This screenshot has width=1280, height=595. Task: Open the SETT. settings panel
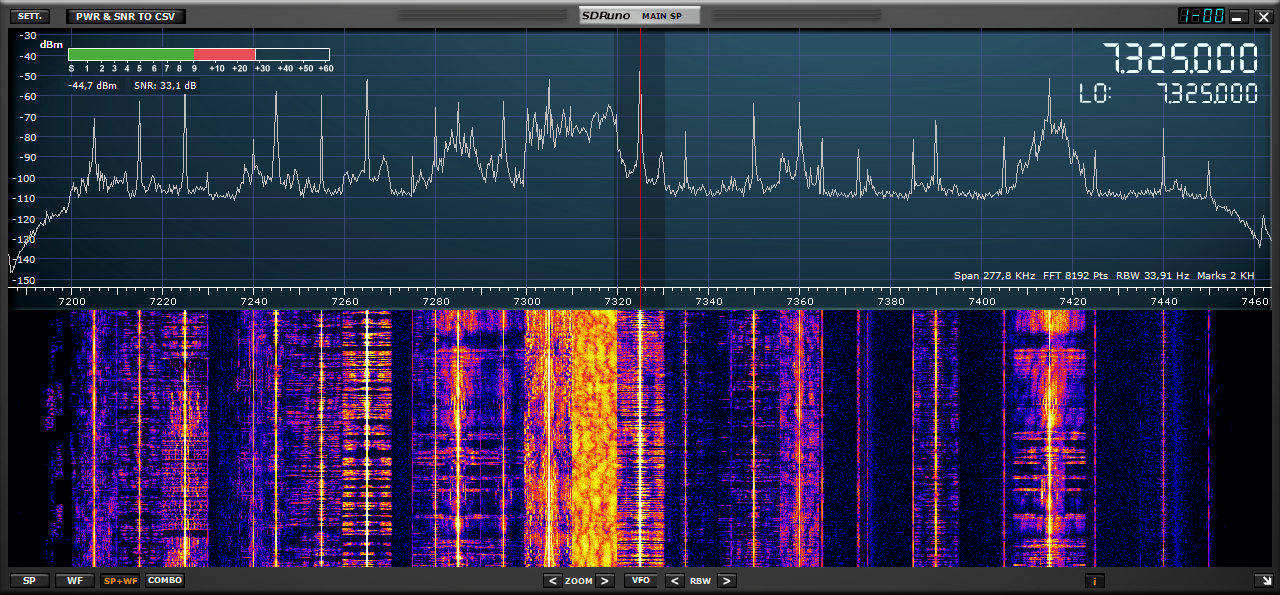[28, 16]
